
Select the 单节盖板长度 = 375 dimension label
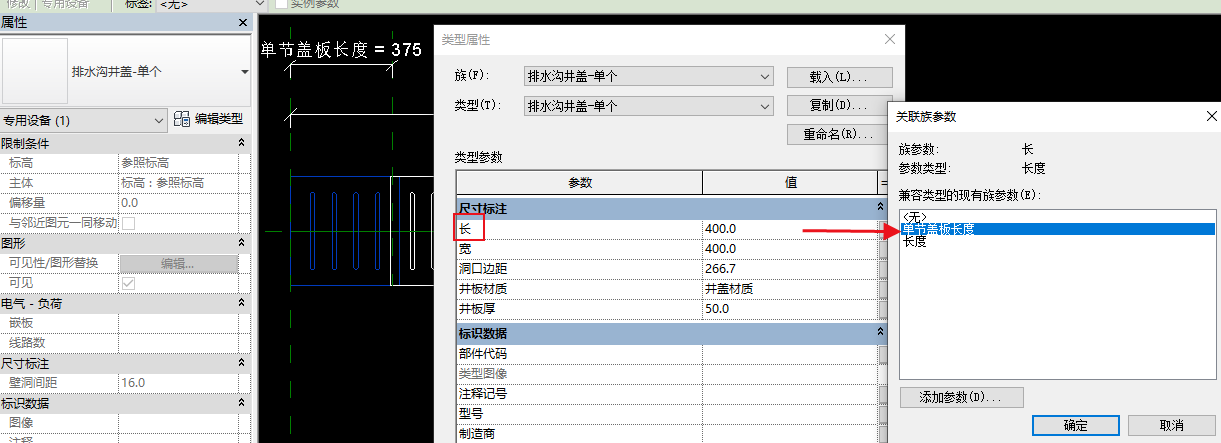click(340, 49)
